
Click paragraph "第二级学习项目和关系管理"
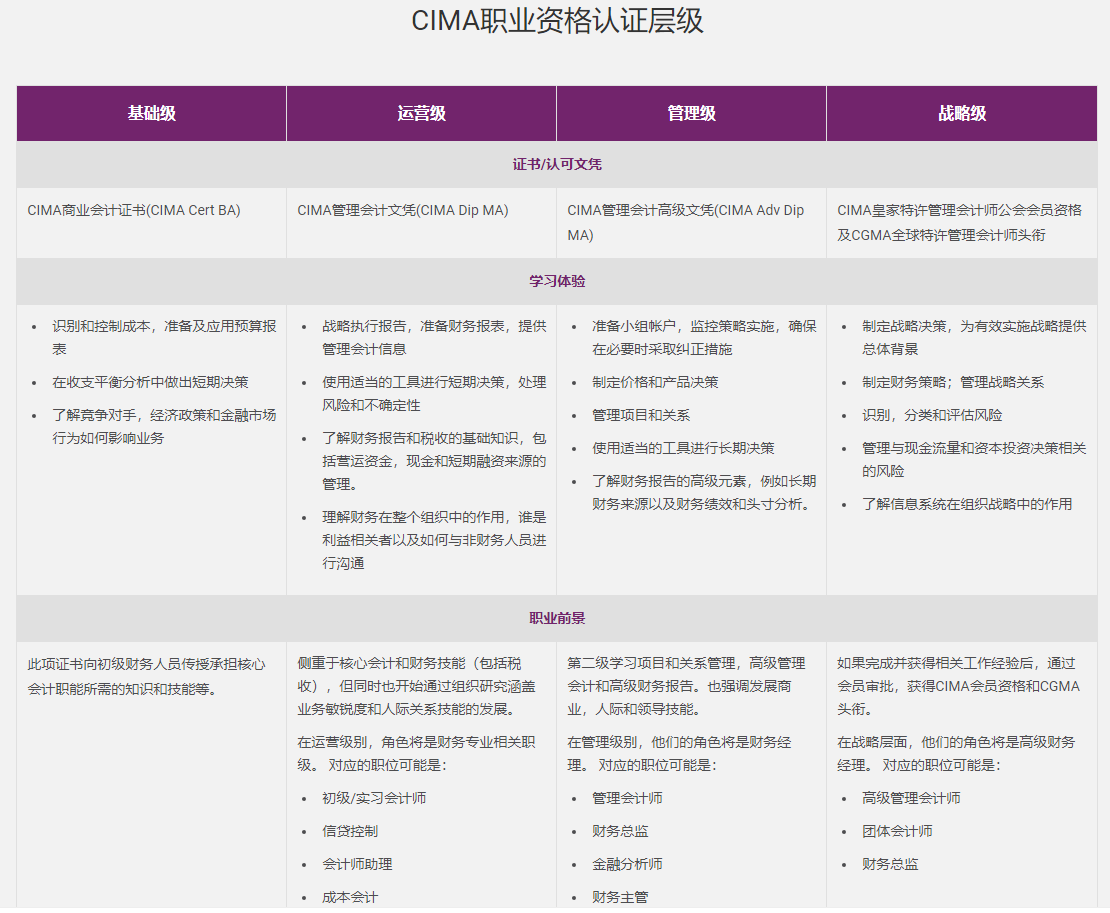(686, 687)
